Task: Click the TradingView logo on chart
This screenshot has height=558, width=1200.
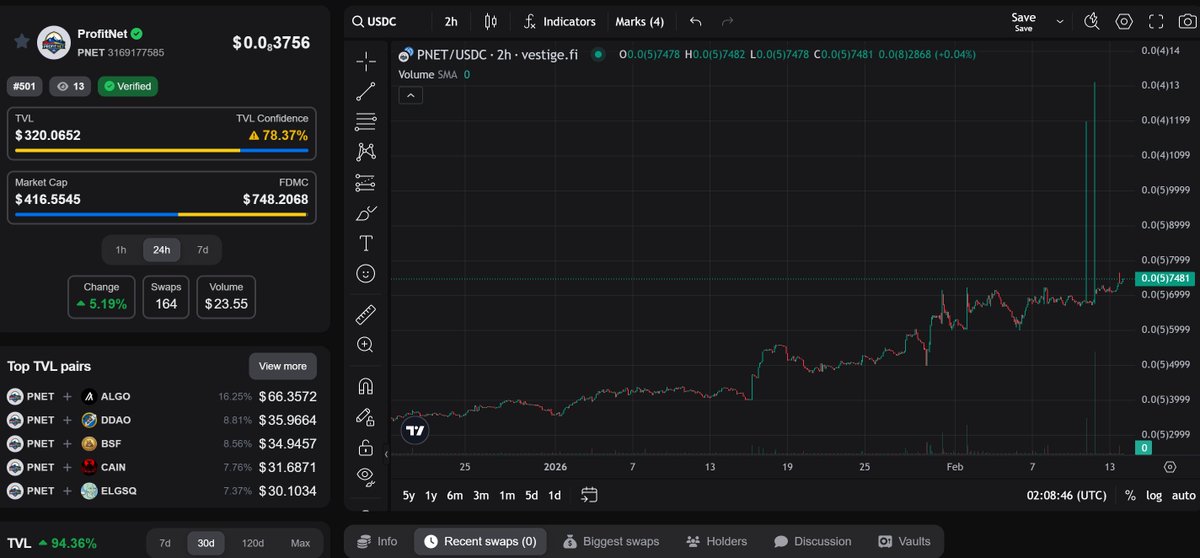Action: [415, 431]
